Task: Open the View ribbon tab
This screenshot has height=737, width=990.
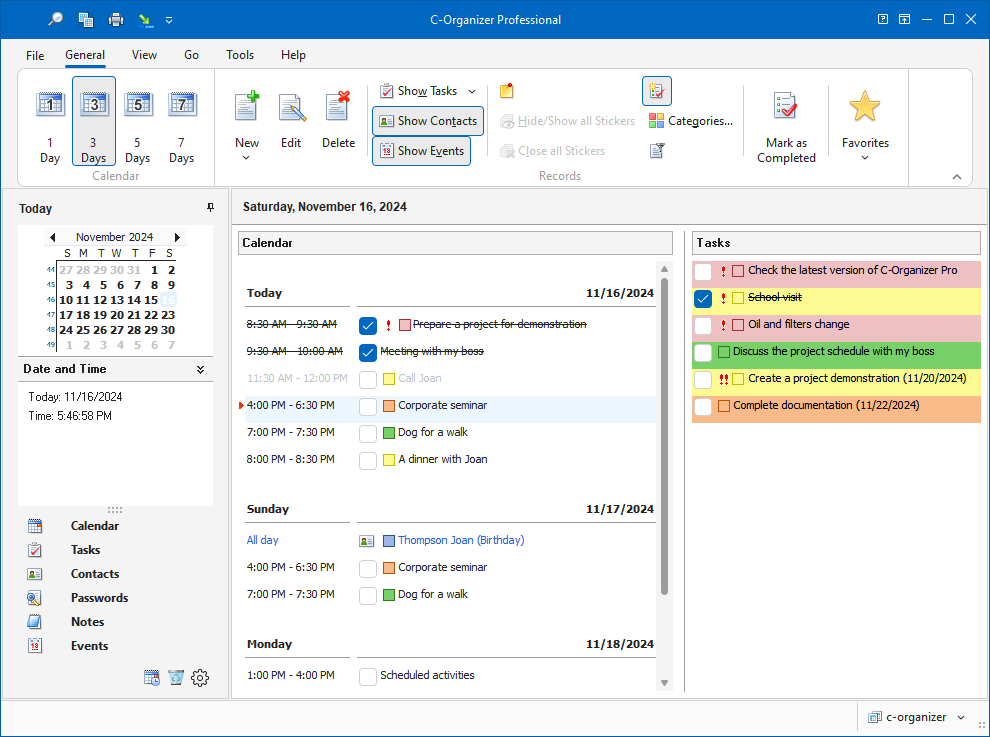Action: pos(144,55)
